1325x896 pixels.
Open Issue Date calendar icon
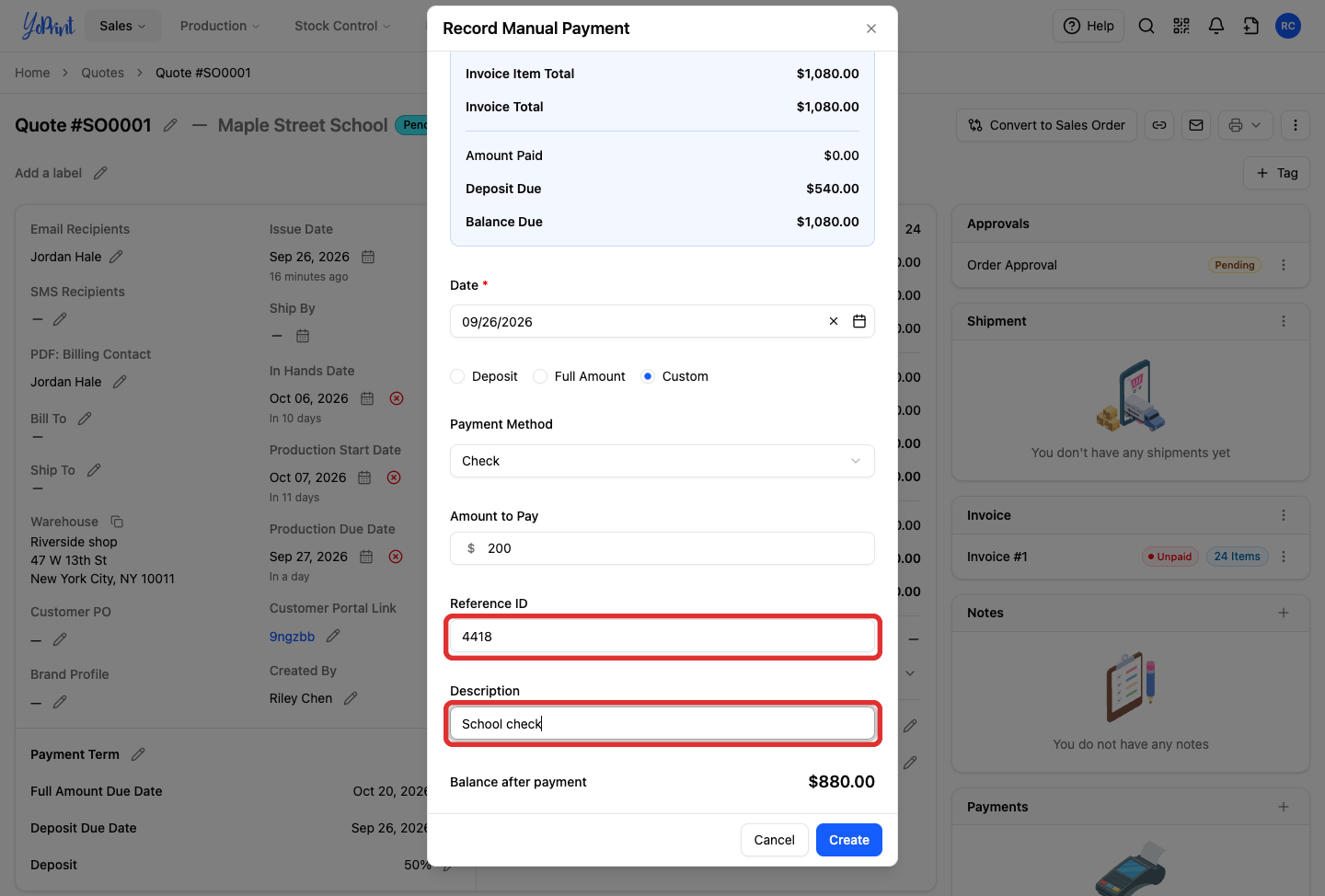(368, 257)
